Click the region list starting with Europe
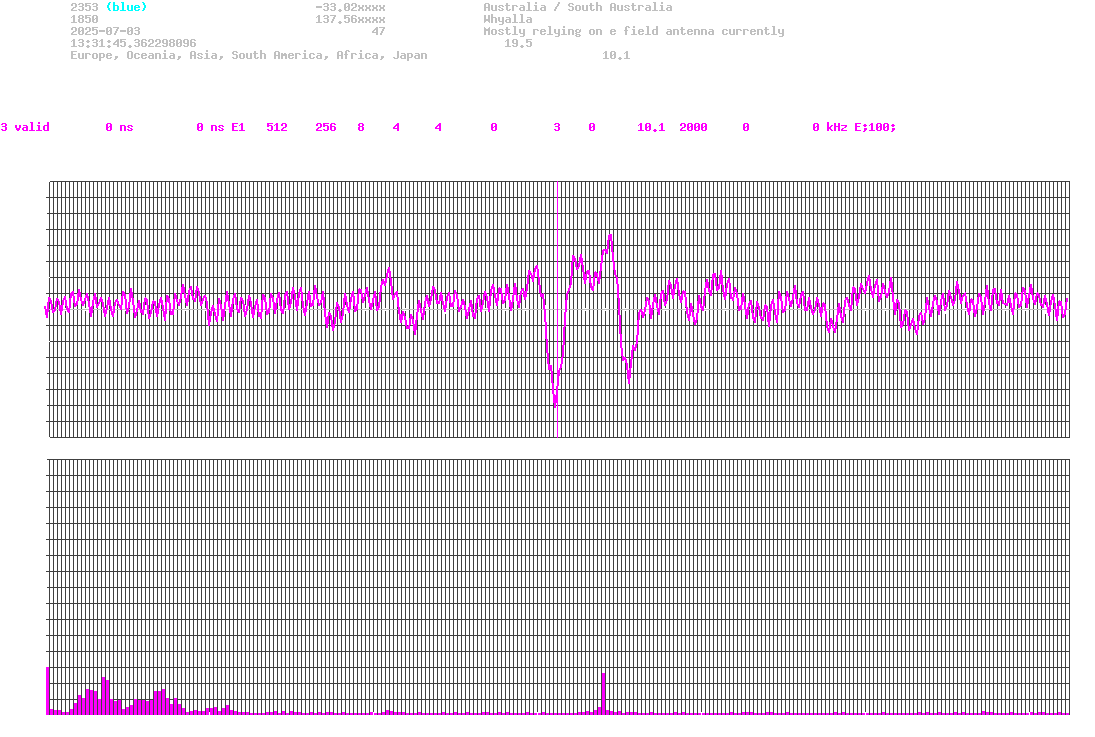Image resolution: width=1095 pixels, height=737 pixels. [249, 55]
